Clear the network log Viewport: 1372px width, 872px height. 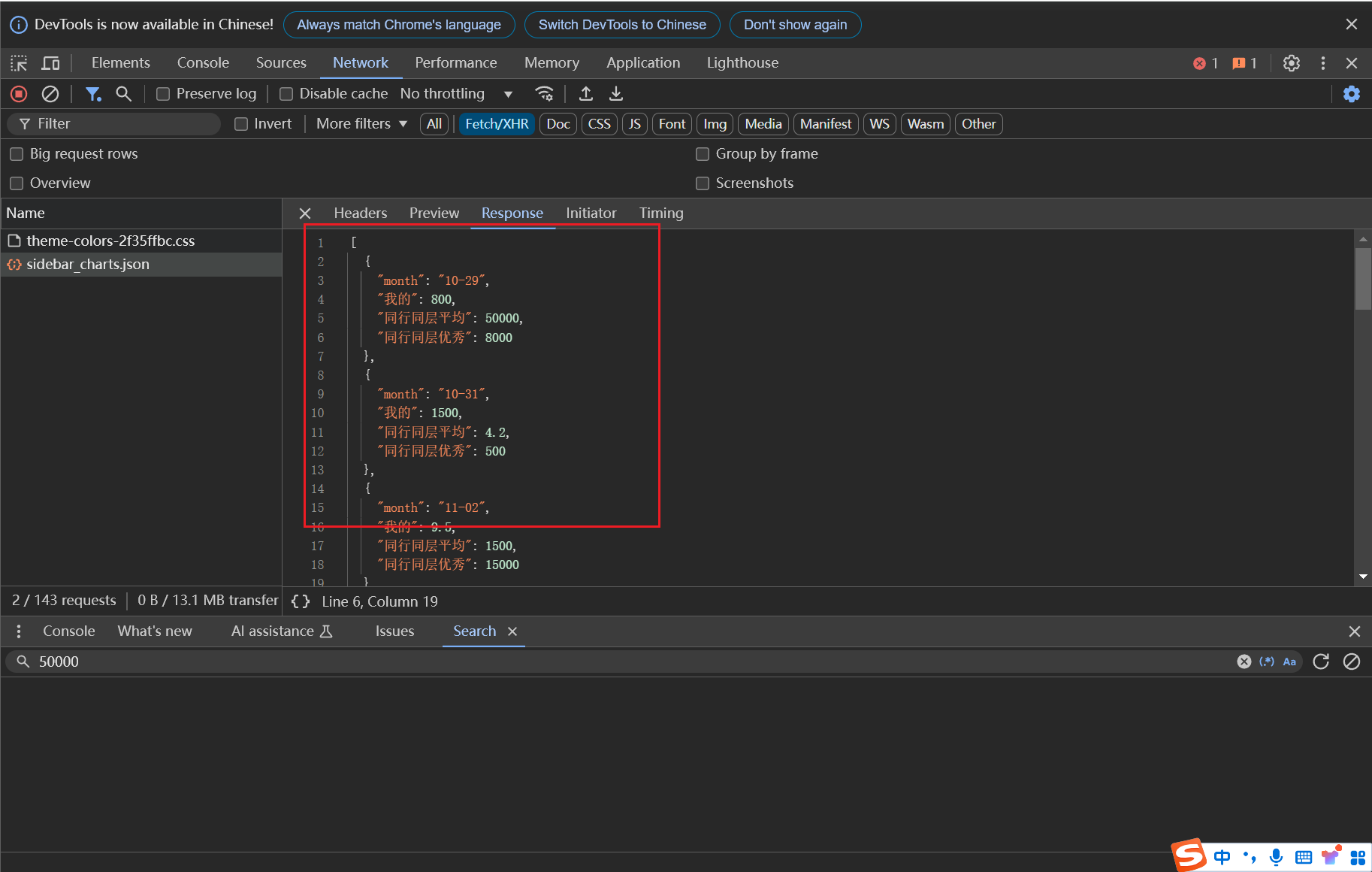click(50, 94)
